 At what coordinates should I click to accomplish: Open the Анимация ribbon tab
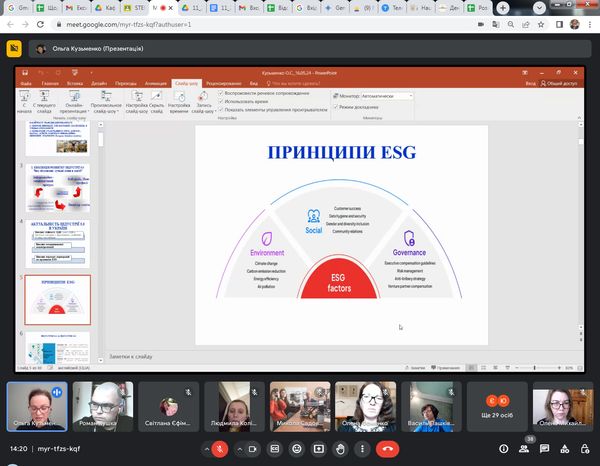(155, 83)
